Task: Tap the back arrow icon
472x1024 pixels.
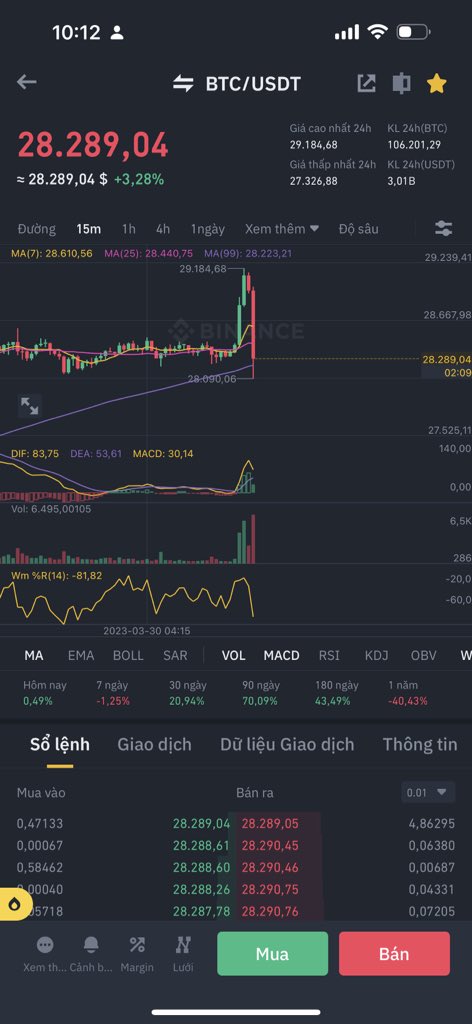Action: 26,82
